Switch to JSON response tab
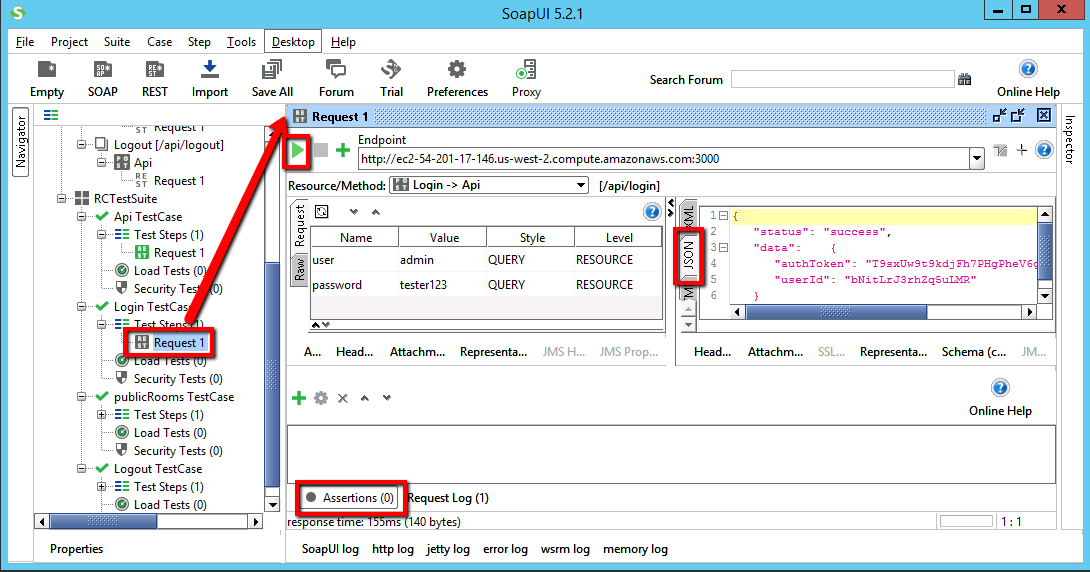 click(x=688, y=256)
